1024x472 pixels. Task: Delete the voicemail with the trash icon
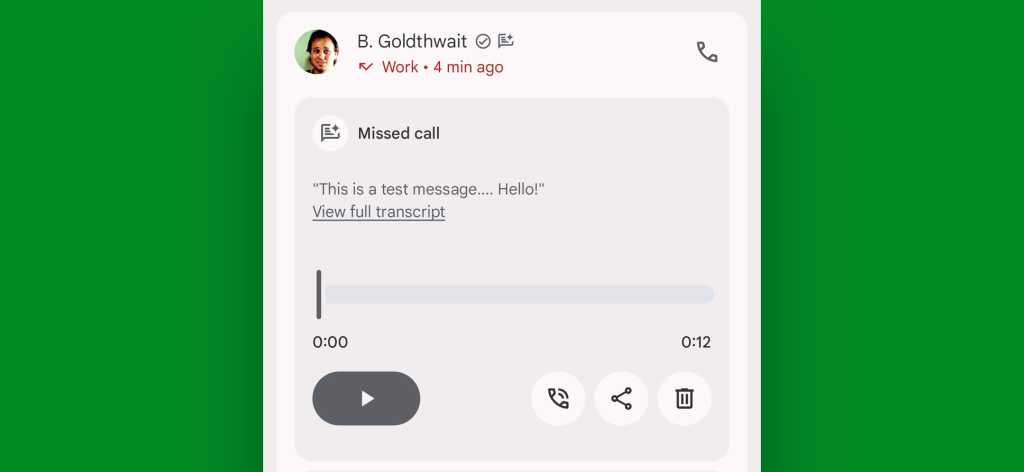pos(684,398)
